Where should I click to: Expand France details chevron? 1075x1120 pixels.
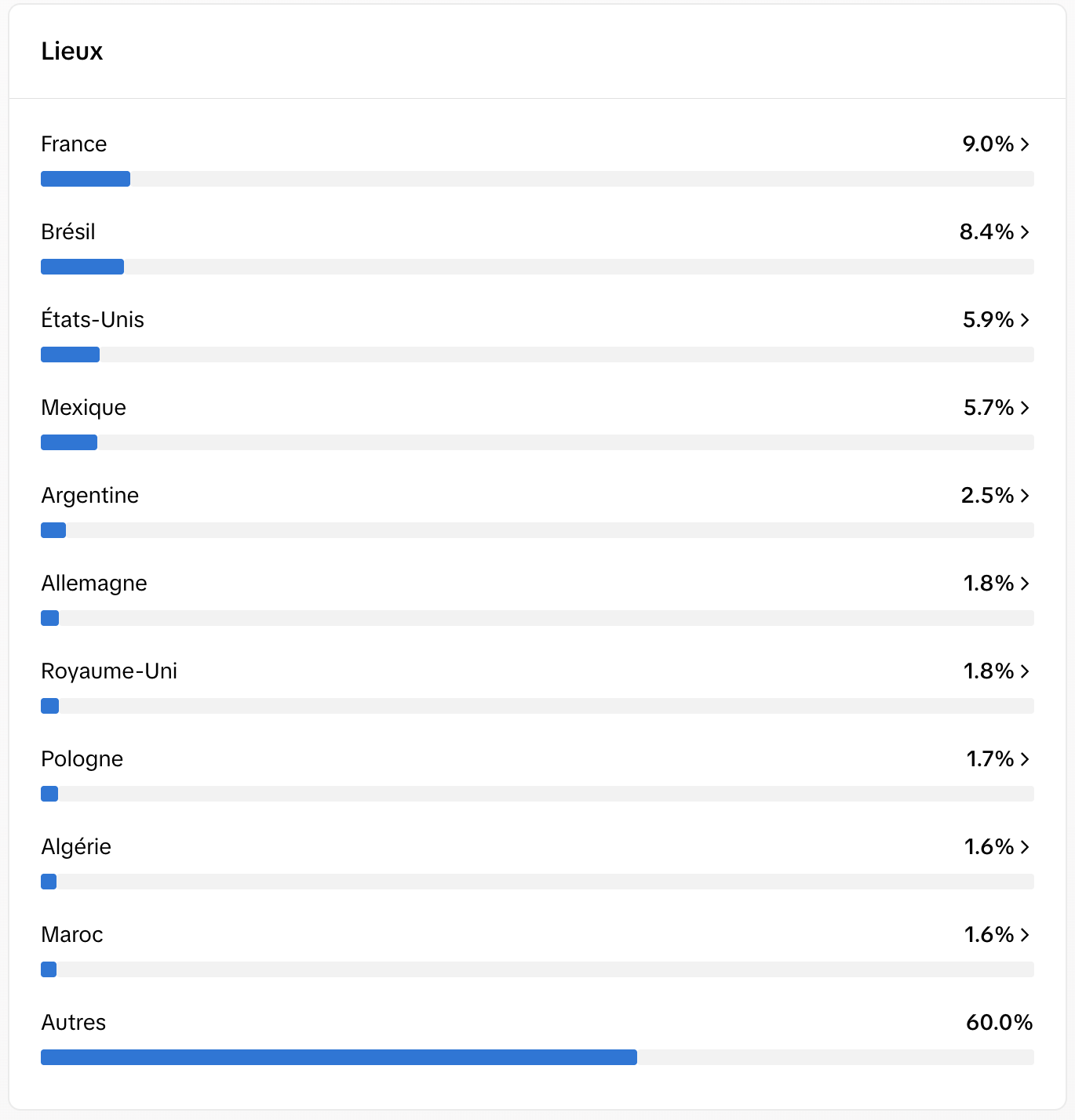click(x=1025, y=144)
